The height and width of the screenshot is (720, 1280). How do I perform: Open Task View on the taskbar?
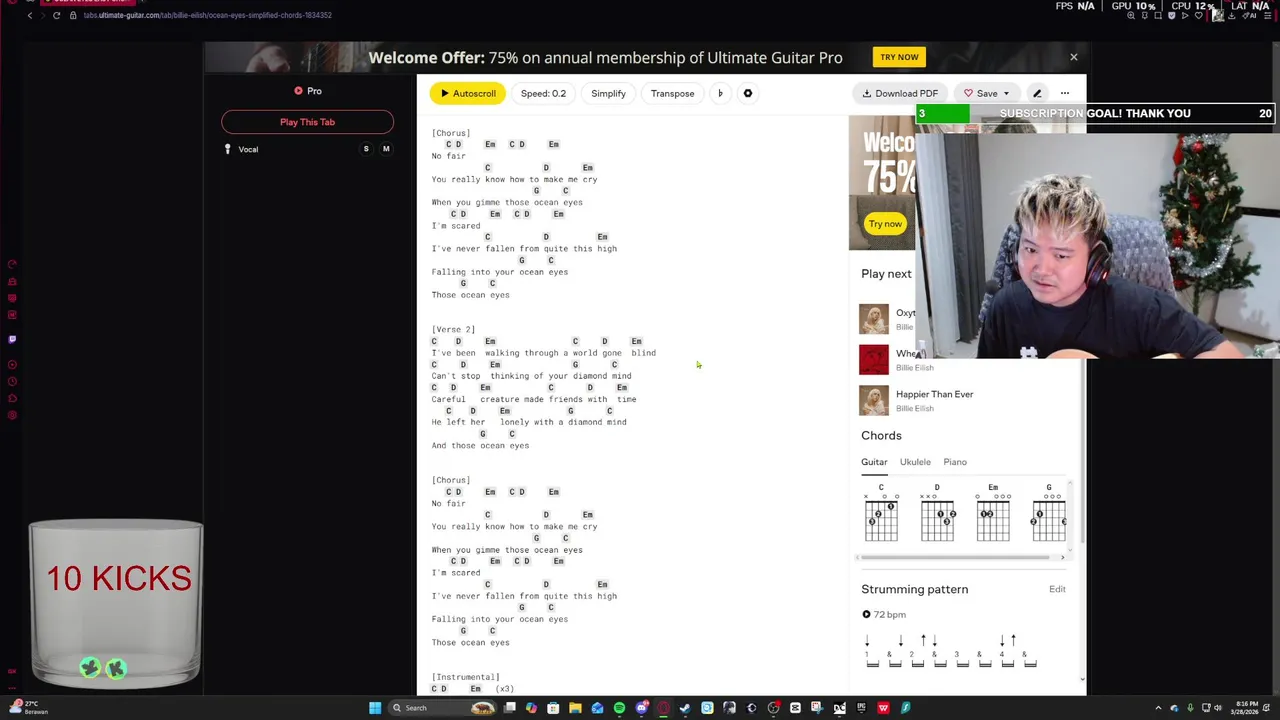pos(509,708)
